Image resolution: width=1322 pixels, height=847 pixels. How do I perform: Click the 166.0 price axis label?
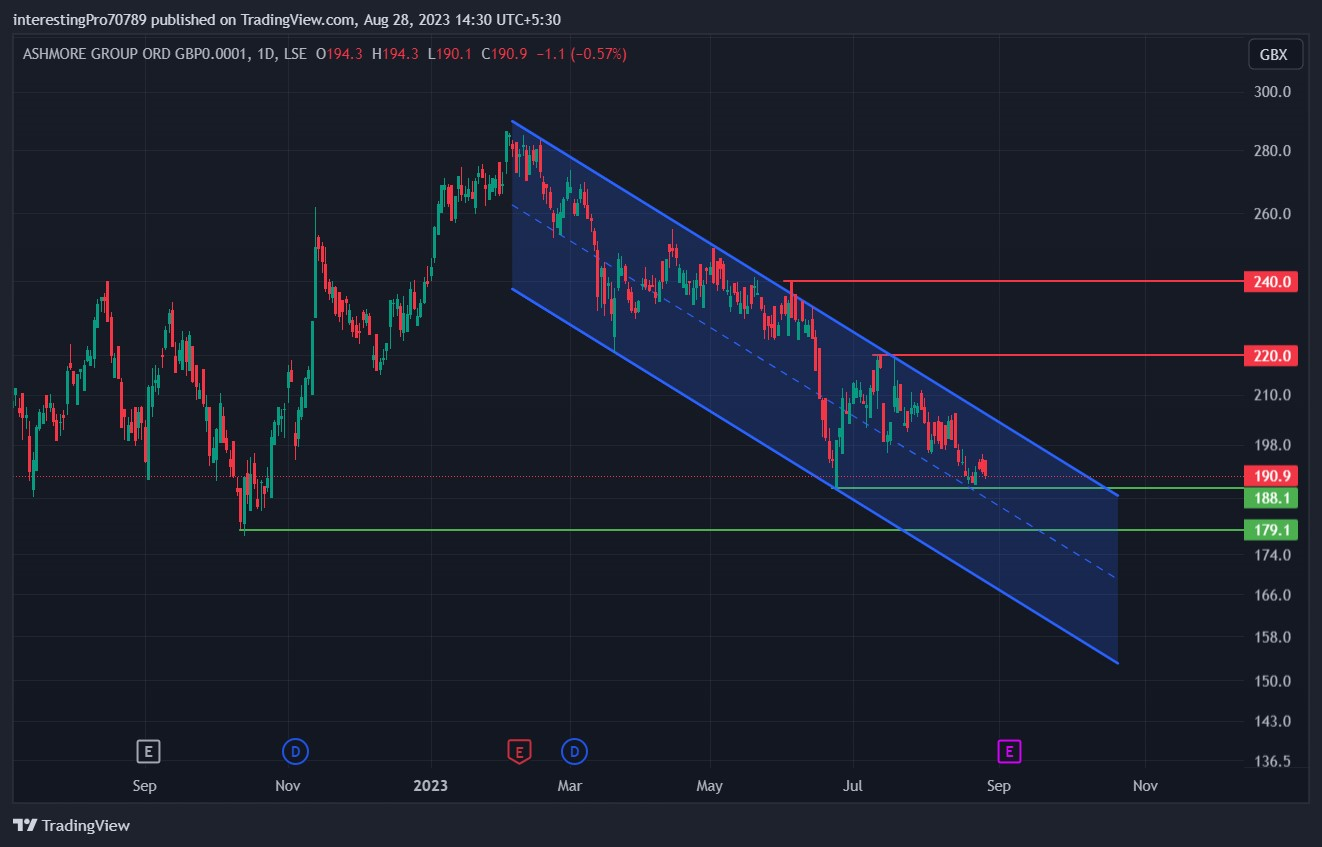tap(1273, 595)
